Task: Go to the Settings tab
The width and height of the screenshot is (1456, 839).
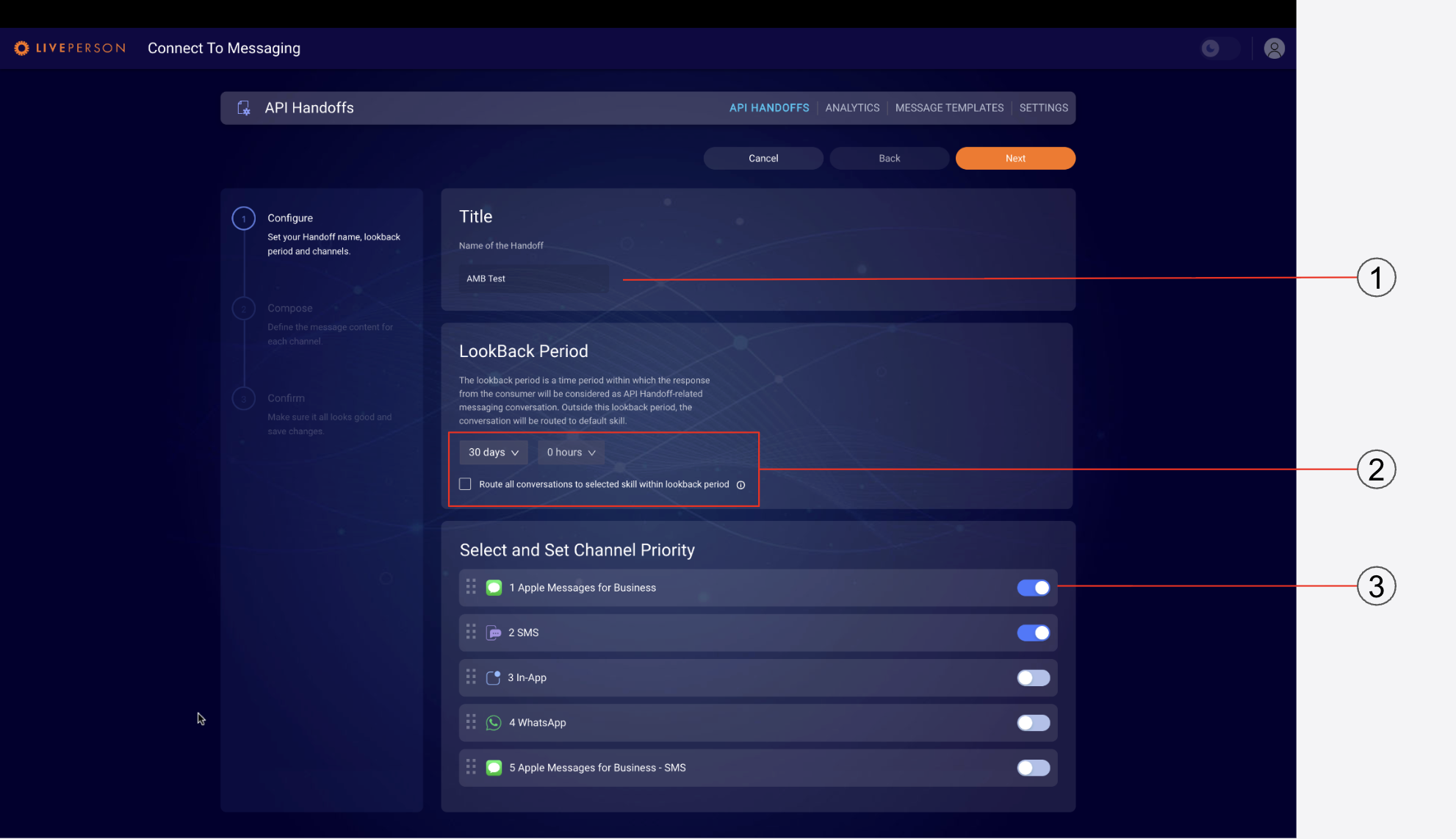Action: click(1043, 108)
